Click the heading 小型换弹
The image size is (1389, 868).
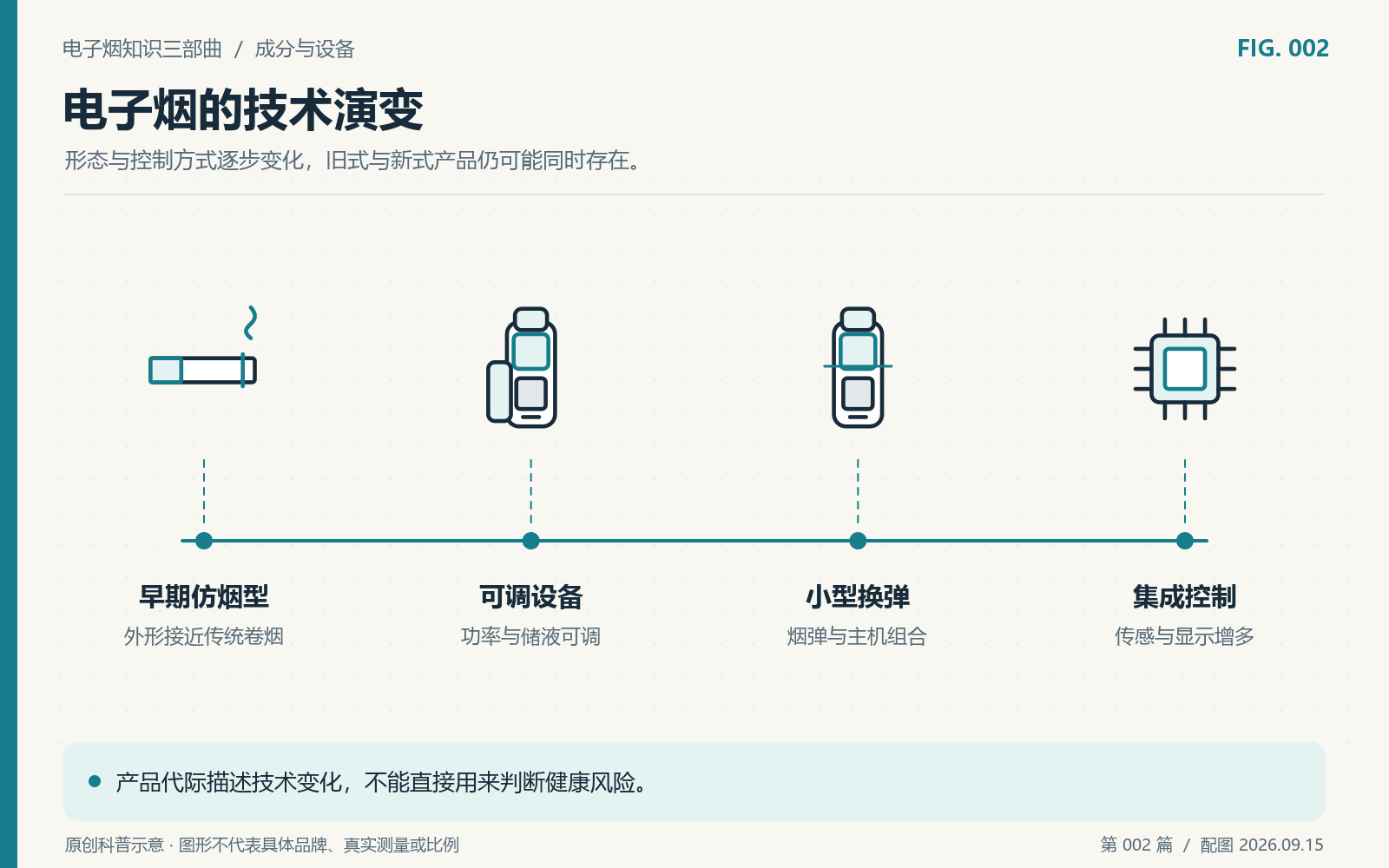[858, 596]
